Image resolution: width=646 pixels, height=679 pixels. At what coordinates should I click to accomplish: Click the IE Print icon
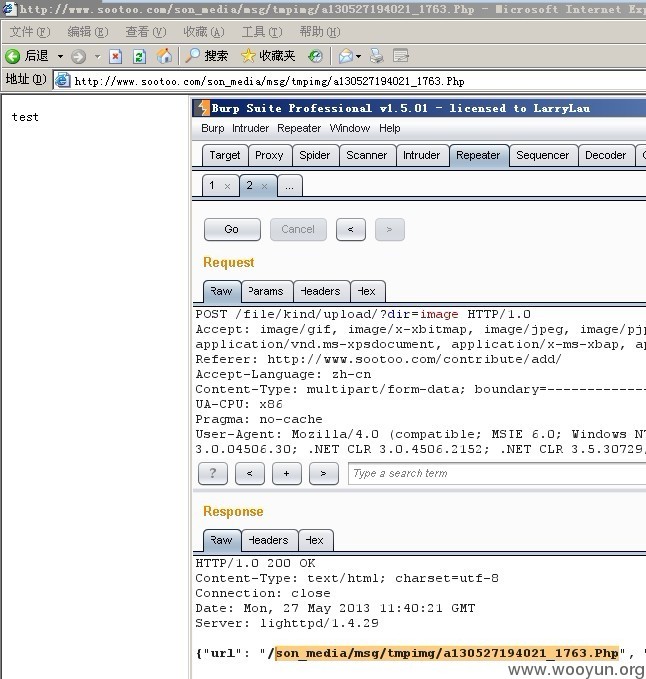[x=376, y=55]
